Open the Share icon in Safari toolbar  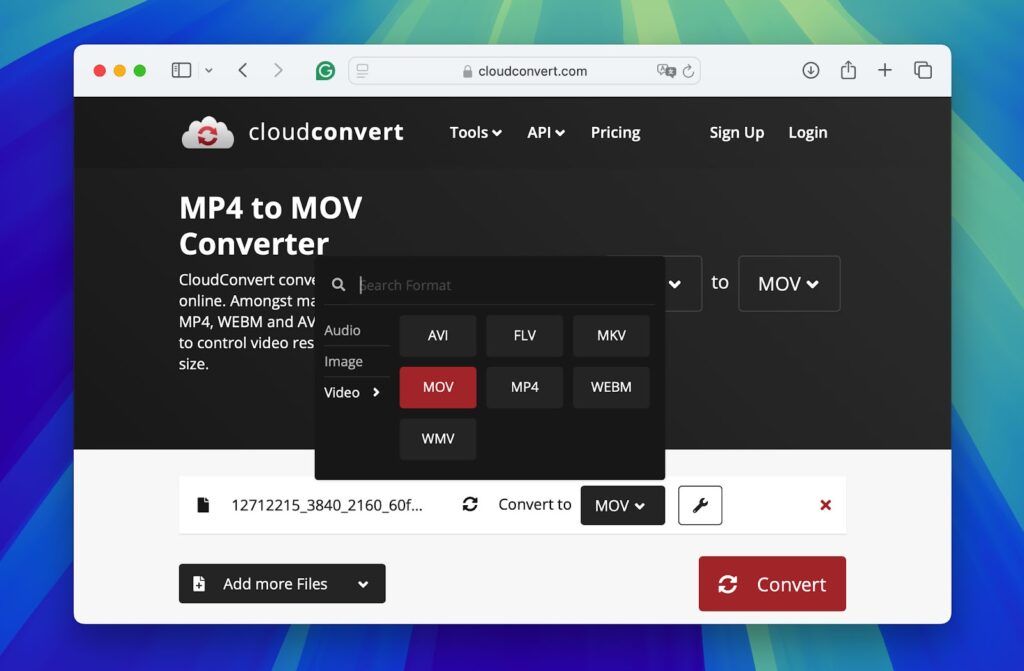click(848, 69)
